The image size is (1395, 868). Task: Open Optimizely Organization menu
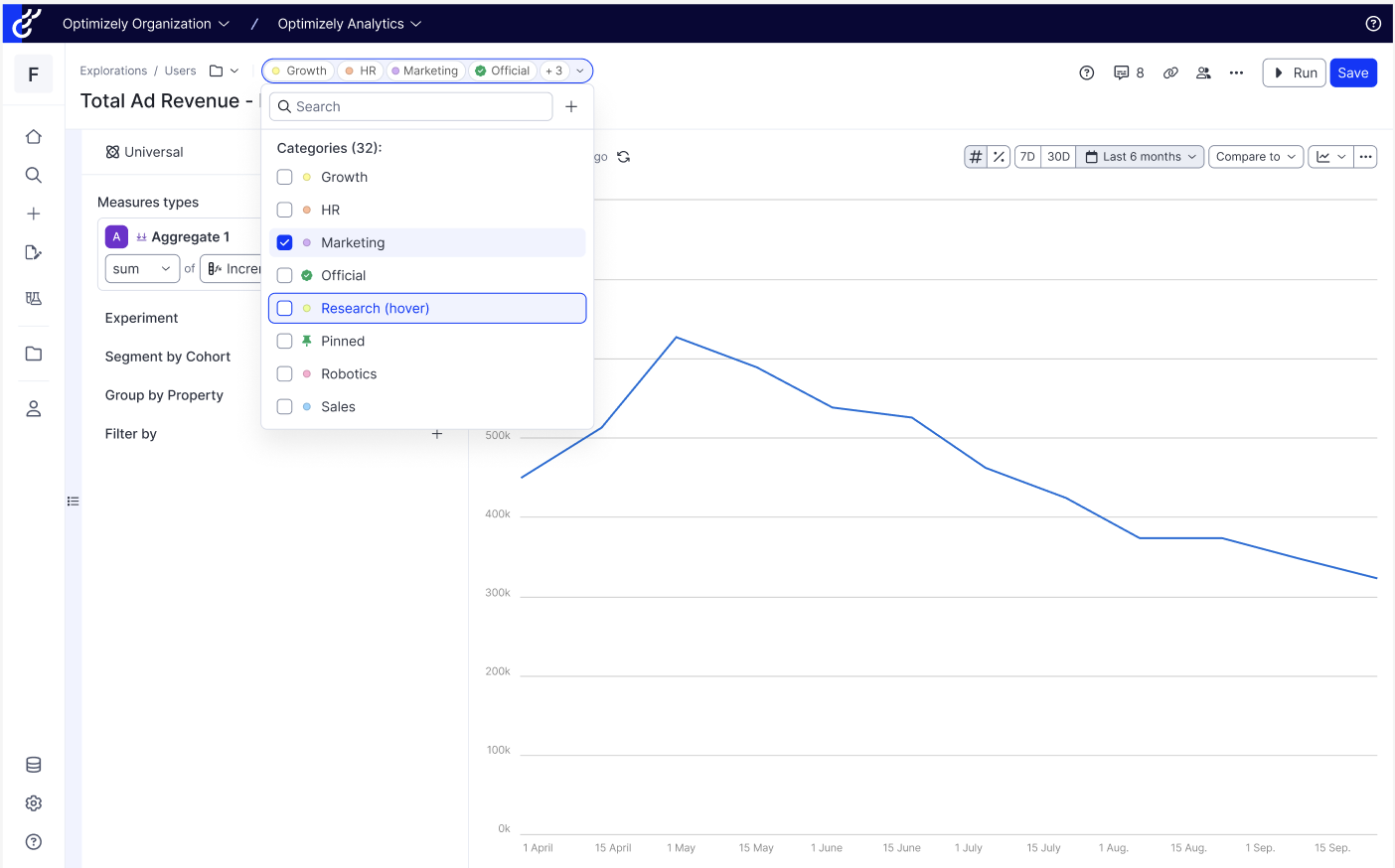(145, 24)
